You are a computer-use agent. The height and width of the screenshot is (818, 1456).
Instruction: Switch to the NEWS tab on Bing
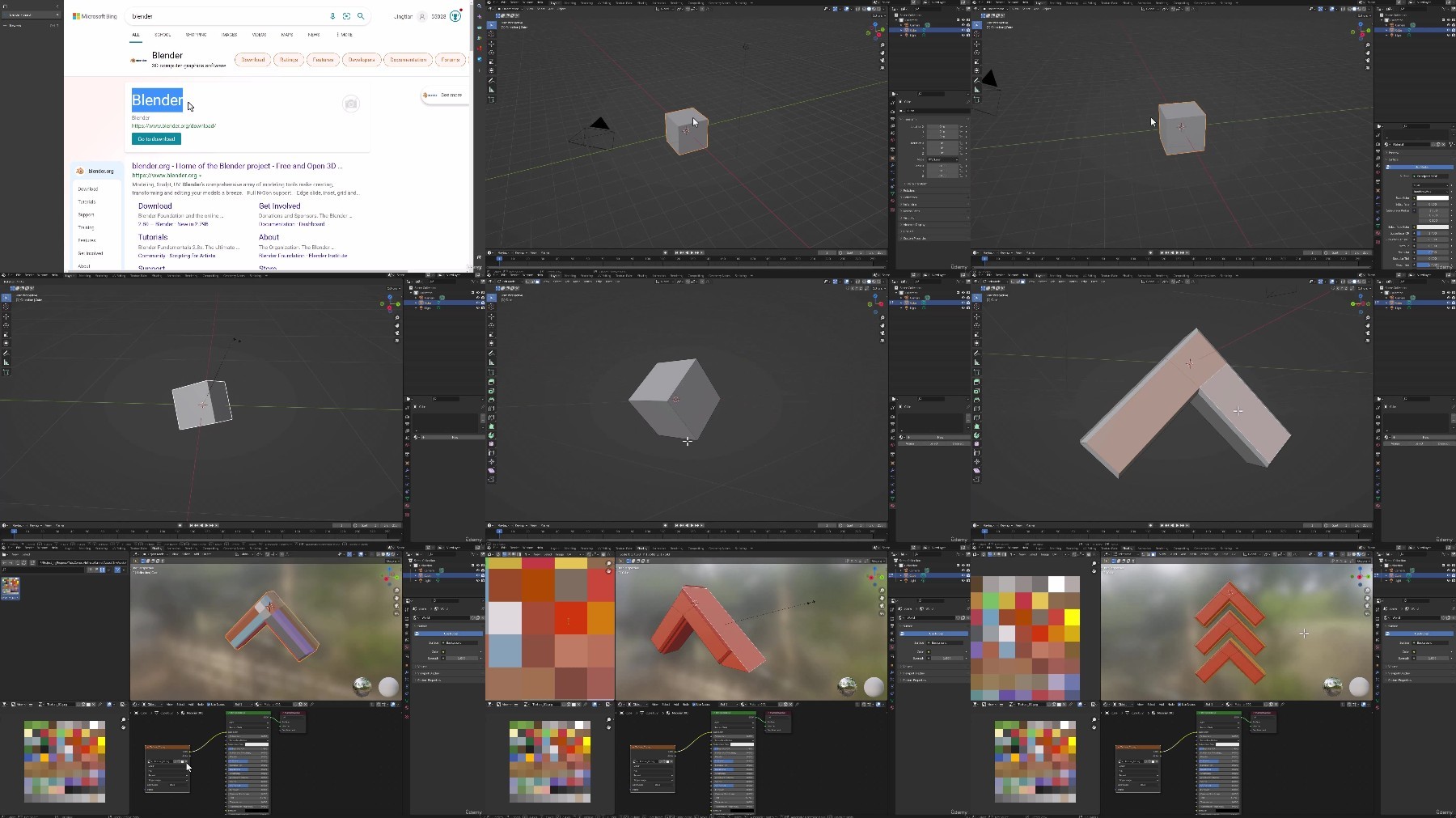[314, 35]
